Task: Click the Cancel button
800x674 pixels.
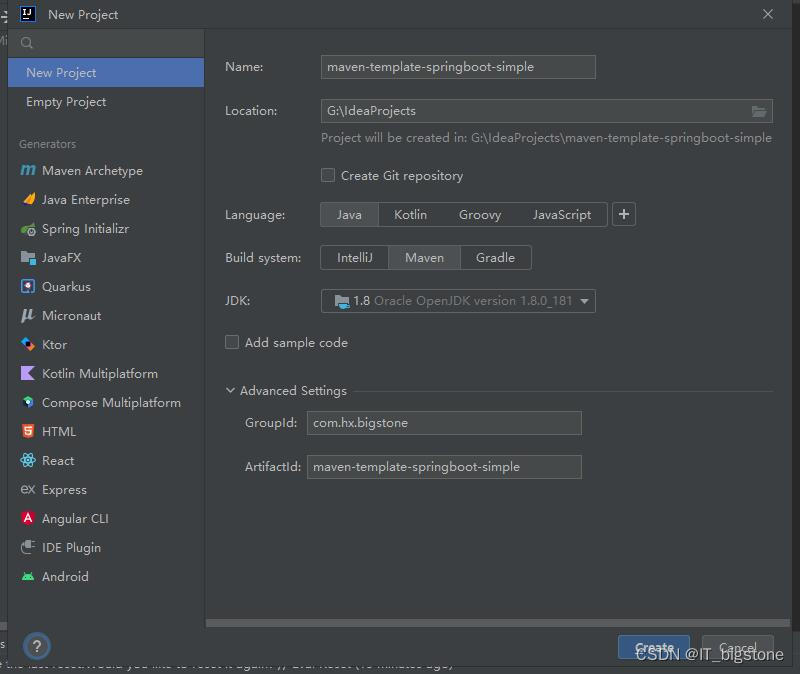Action: point(738,647)
